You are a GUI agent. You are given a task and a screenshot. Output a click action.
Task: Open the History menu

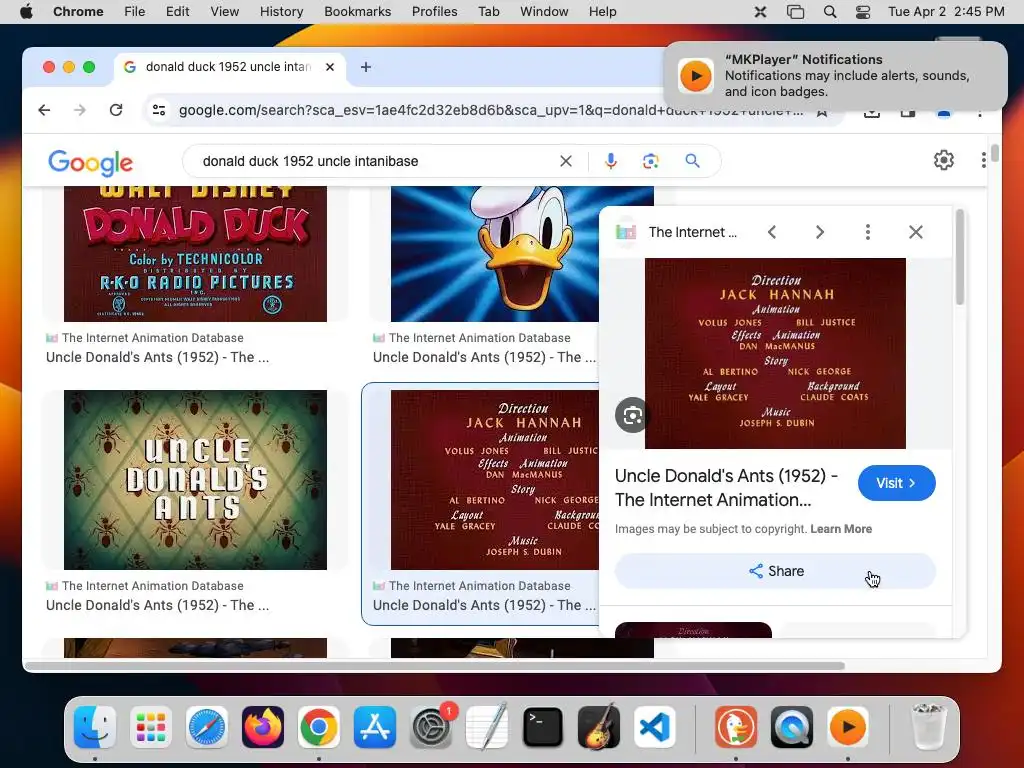point(281,11)
